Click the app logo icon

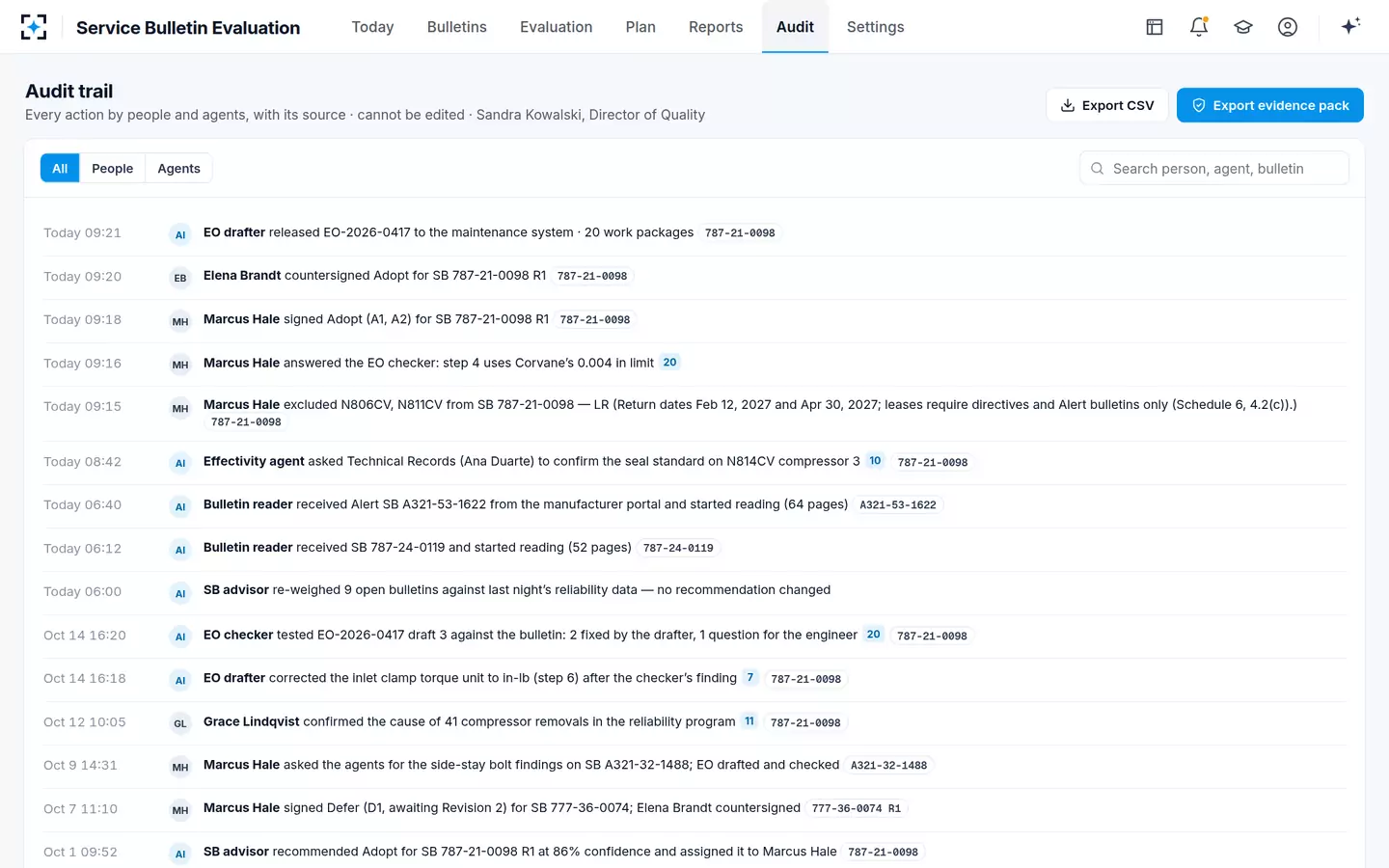coord(34,27)
